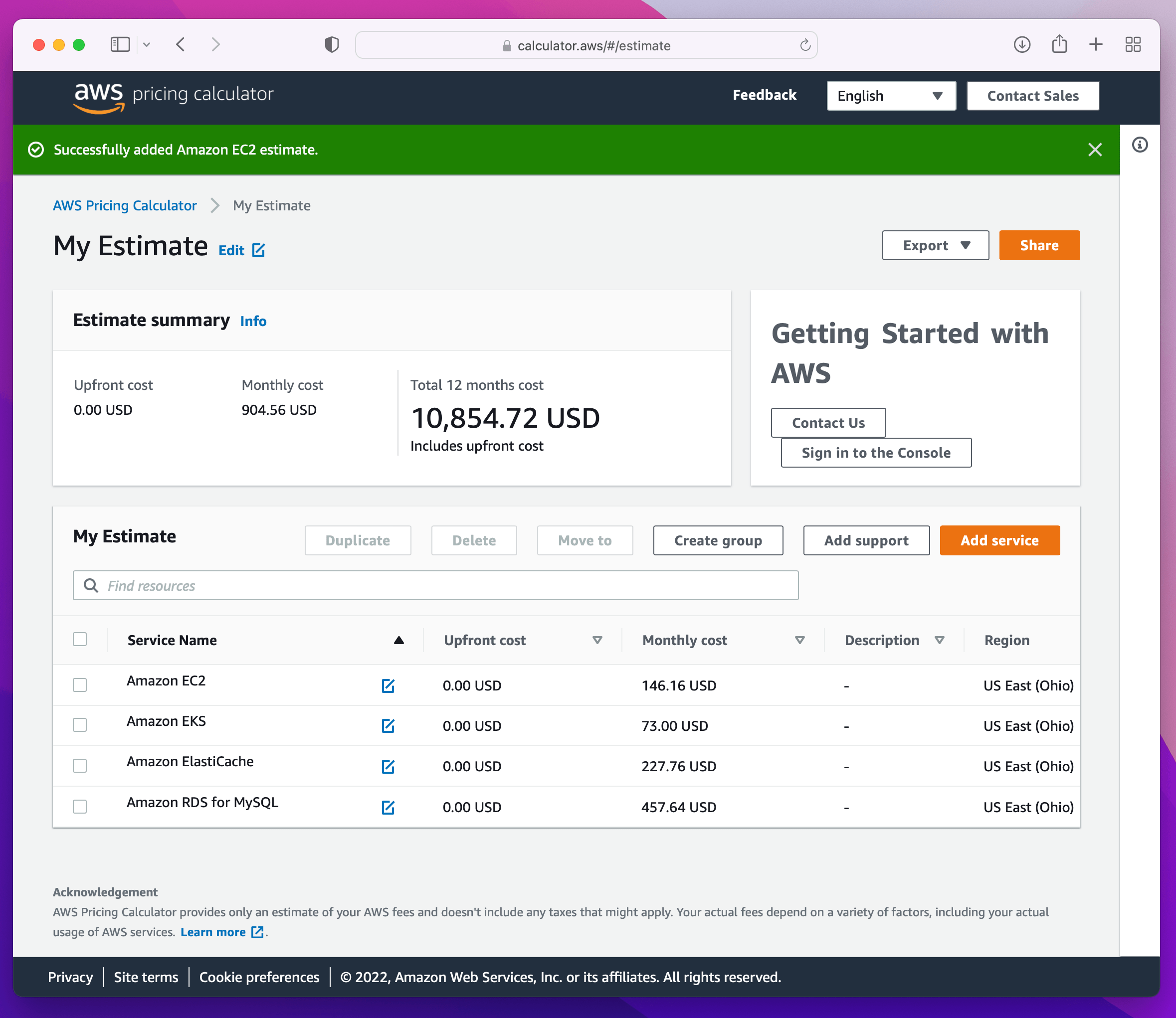The image size is (1176, 1018).
Task: Sort by Monthly cost column arrow
Action: (x=799, y=640)
